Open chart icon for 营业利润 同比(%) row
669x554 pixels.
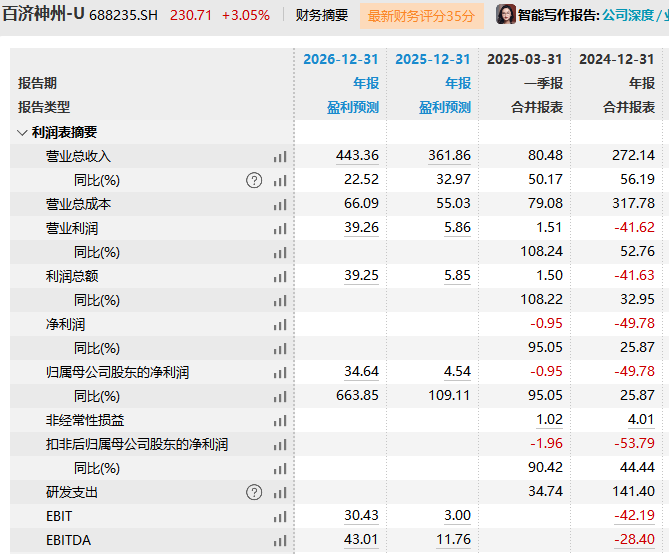coord(280,253)
